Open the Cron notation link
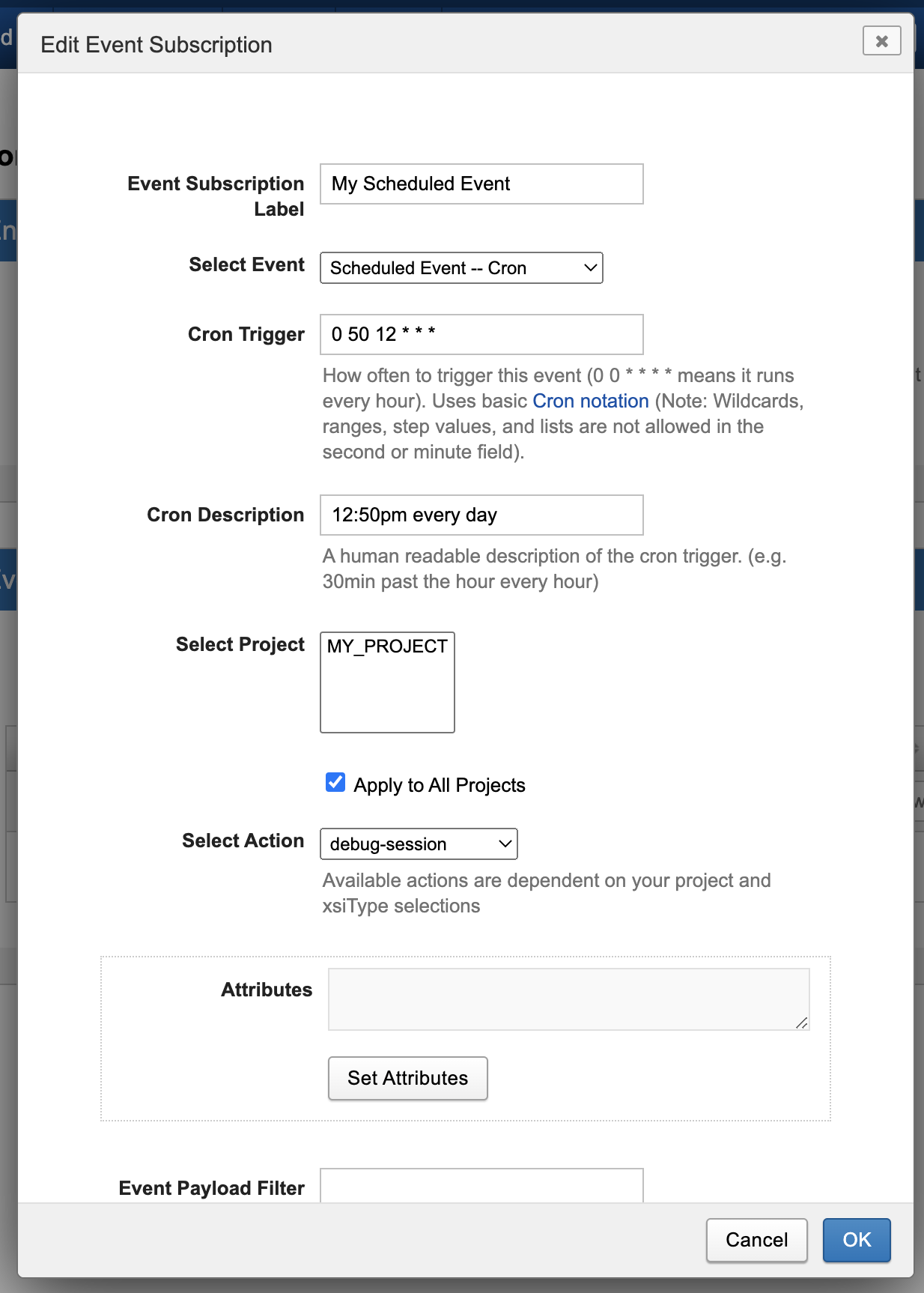The width and height of the screenshot is (924, 1293). [x=590, y=402]
